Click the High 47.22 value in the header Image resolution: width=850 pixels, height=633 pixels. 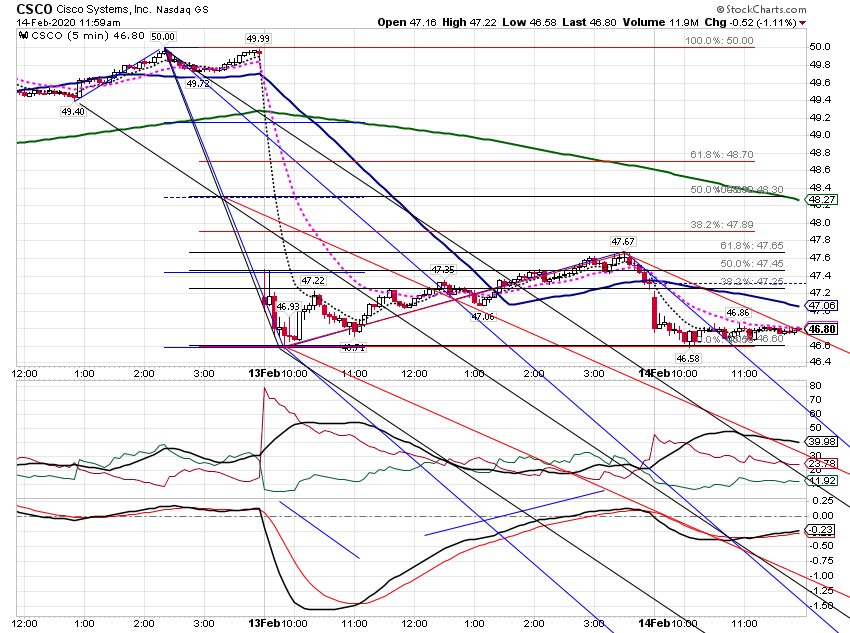tap(469, 22)
